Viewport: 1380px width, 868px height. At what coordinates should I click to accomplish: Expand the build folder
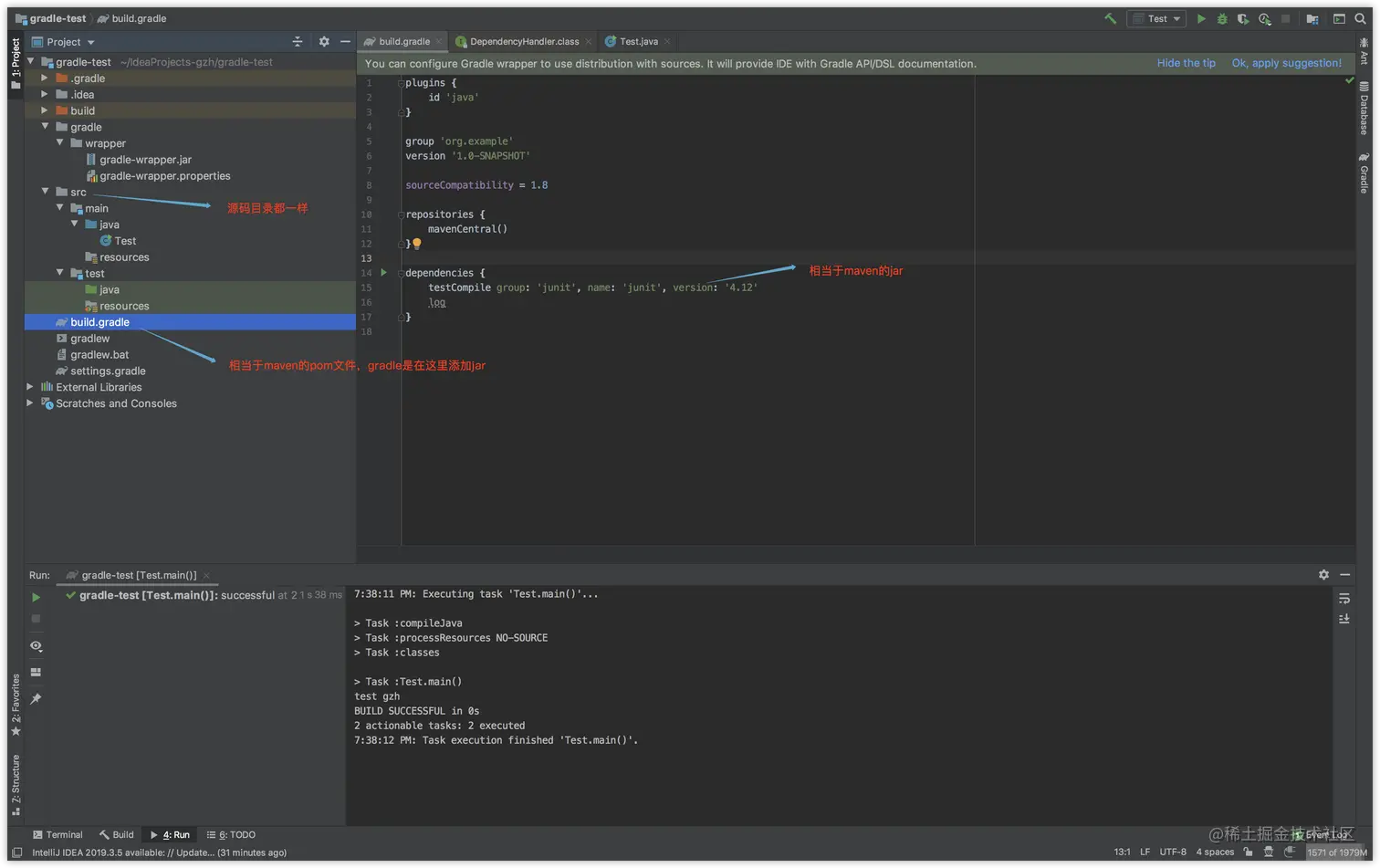click(45, 110)
